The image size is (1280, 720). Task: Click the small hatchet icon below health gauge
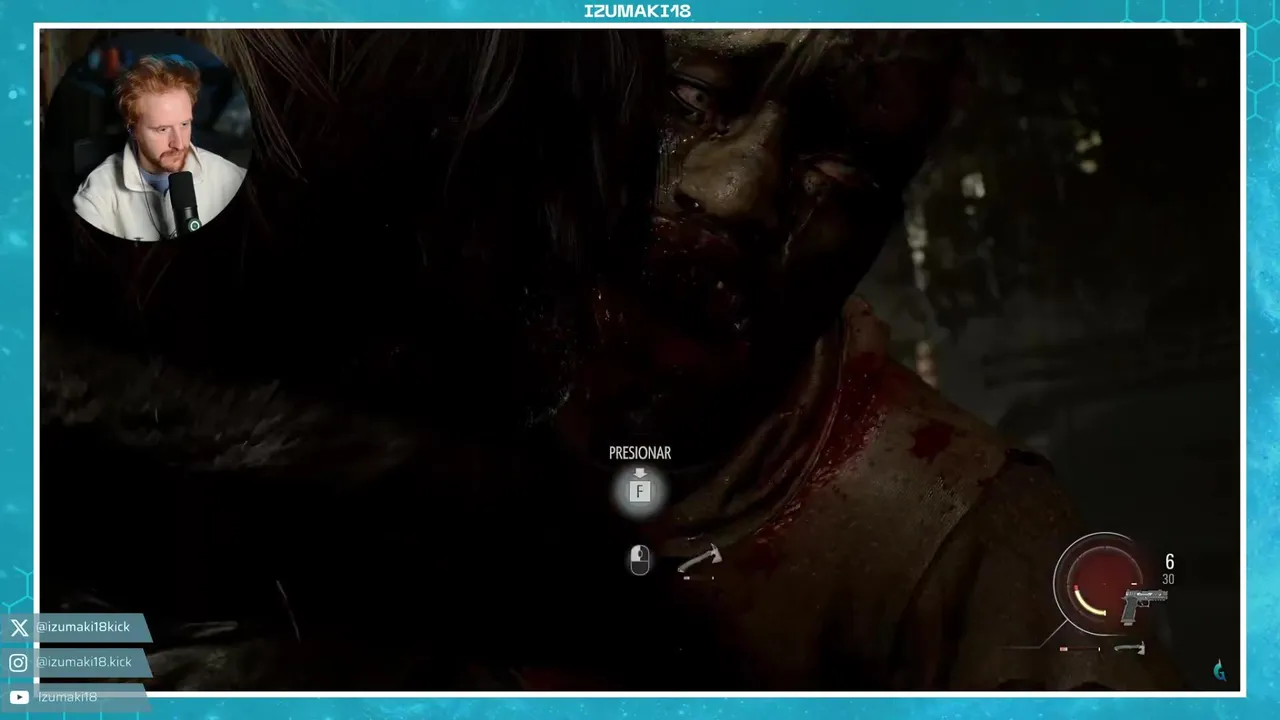(1130, 648)
